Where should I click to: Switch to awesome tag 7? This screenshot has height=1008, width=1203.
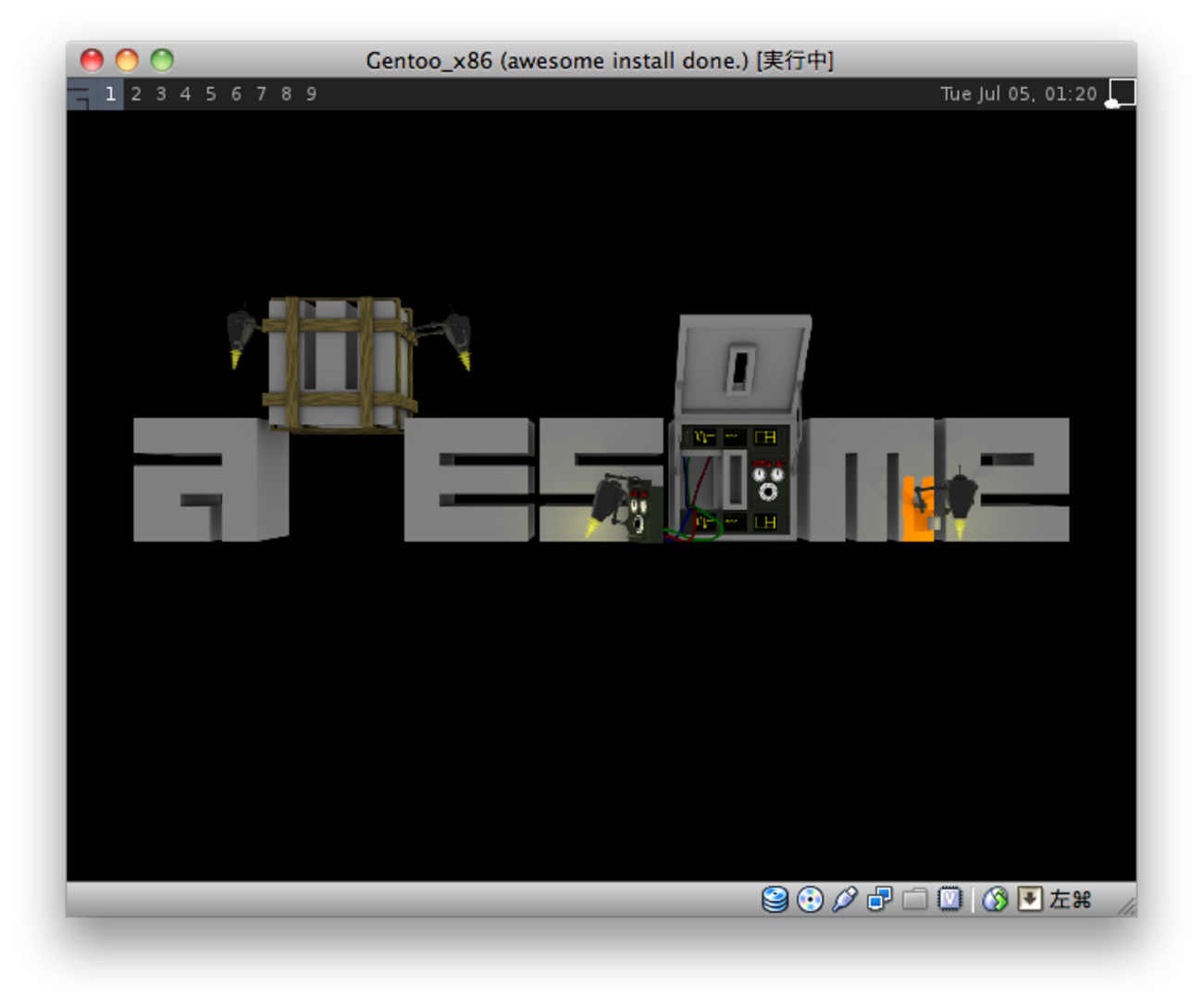[261, 94]
